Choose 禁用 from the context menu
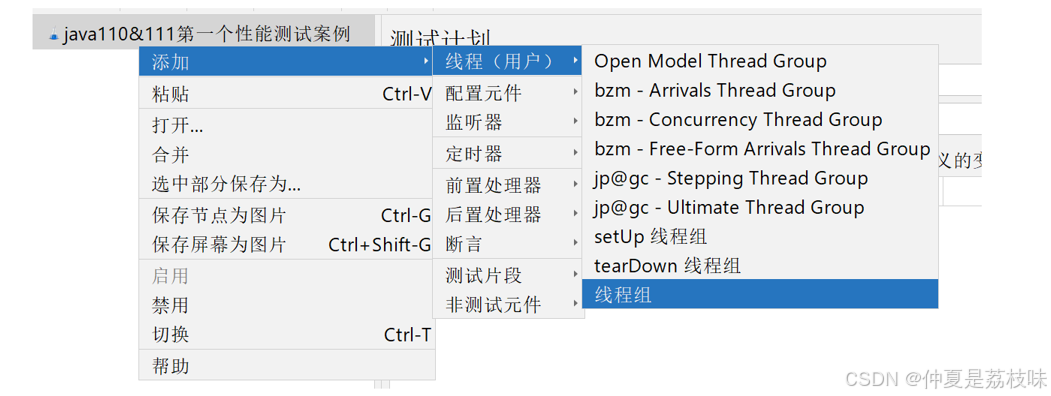Image resolution: width=1051 pixels, height=396 pixels. (x=286, y=306)
